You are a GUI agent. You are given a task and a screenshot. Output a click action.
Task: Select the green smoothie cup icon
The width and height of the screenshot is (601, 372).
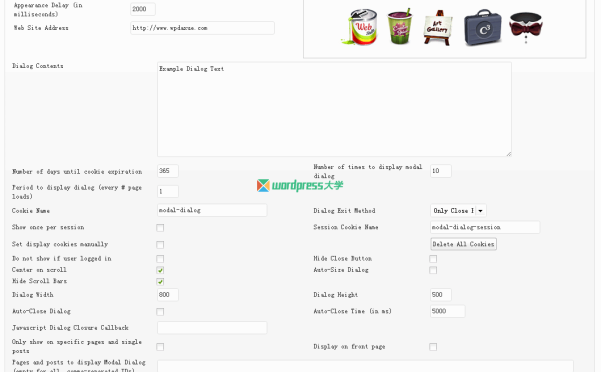click(399, 26)
